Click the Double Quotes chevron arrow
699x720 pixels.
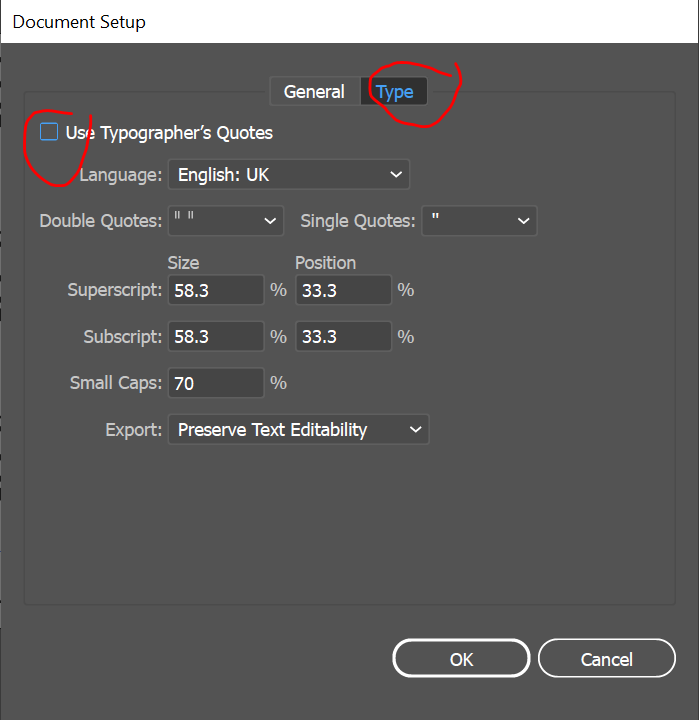tap(270, 221)
